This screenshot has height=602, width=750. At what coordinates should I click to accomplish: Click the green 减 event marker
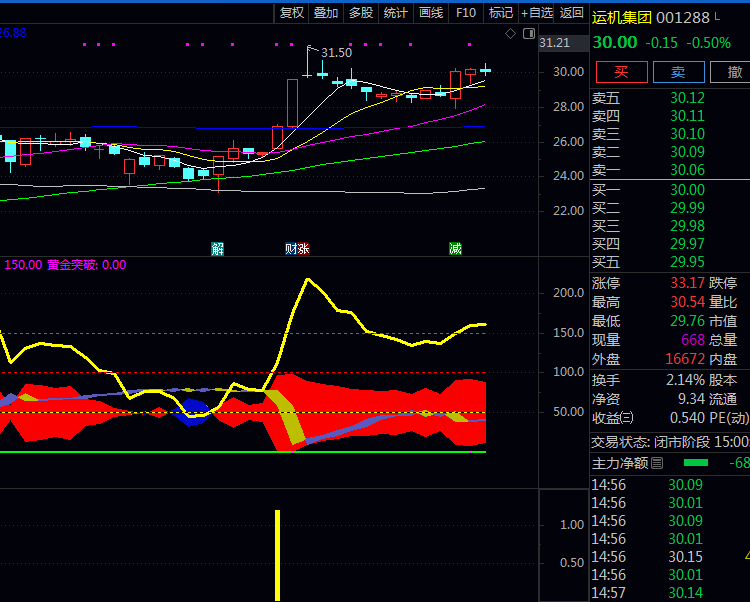pos(455,248)
